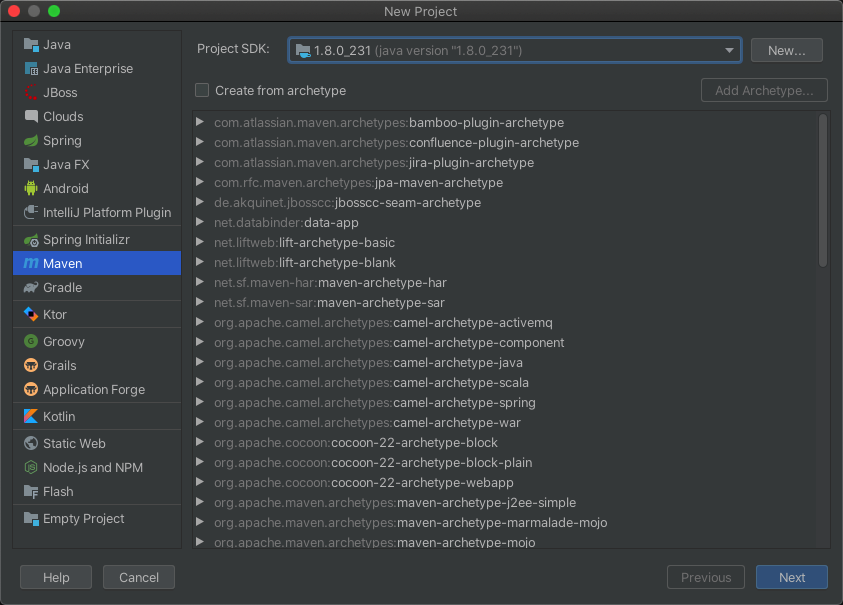Select camel-archetype-scala row
843x605 pixels.
(505, 382)
